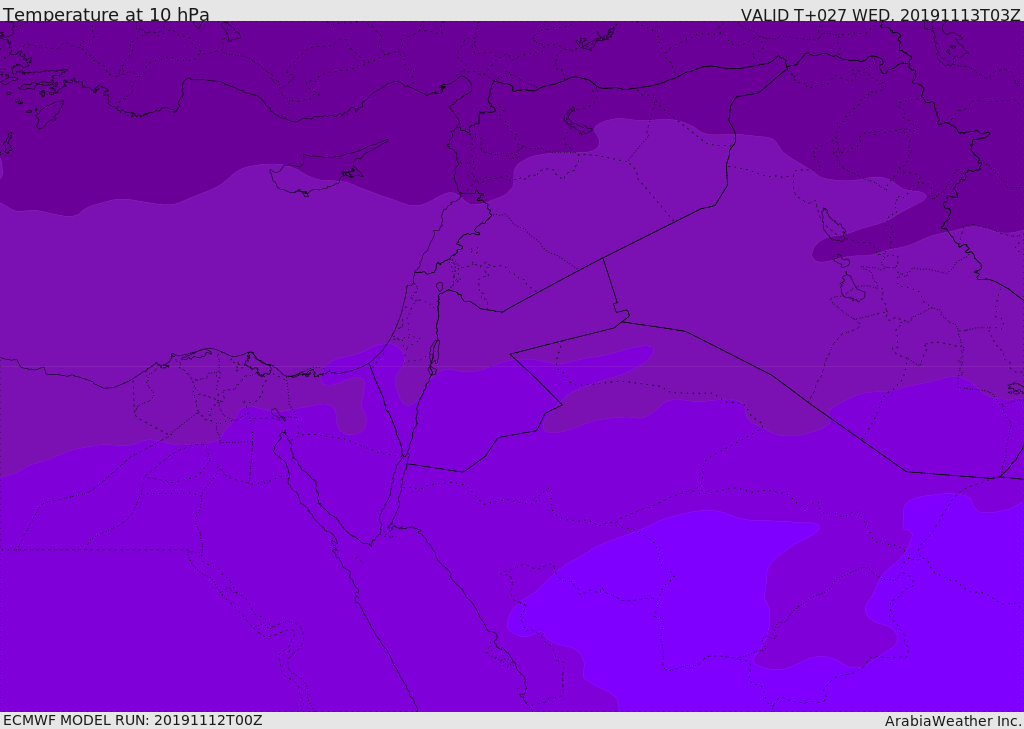Click the "Temperature at 10 hPa" title
The image size is (1024, 729).
click(x=106, y=15)
